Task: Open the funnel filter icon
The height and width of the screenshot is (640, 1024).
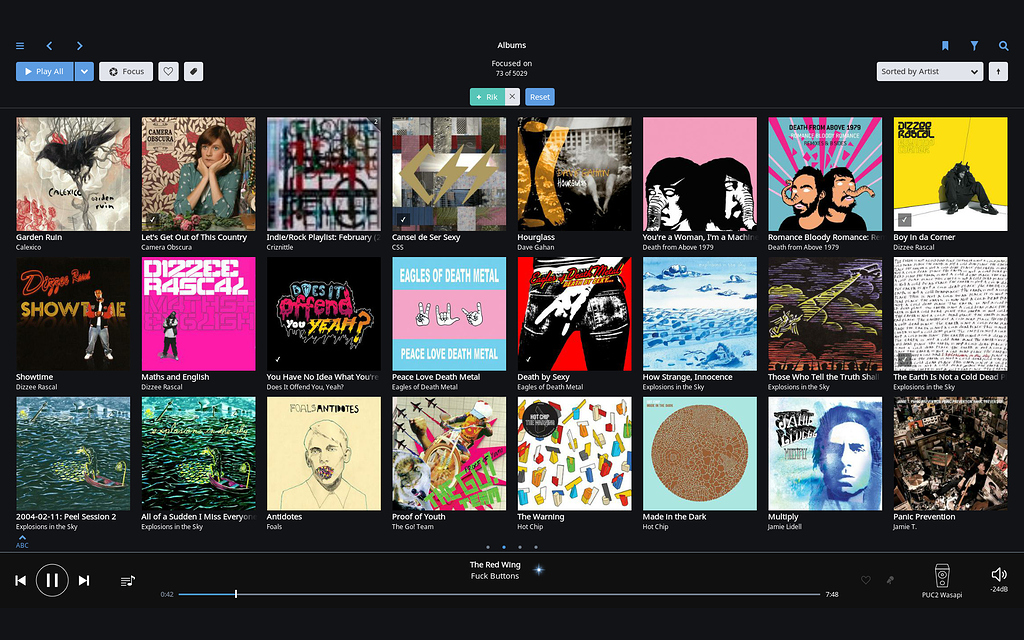Action: 972,46
